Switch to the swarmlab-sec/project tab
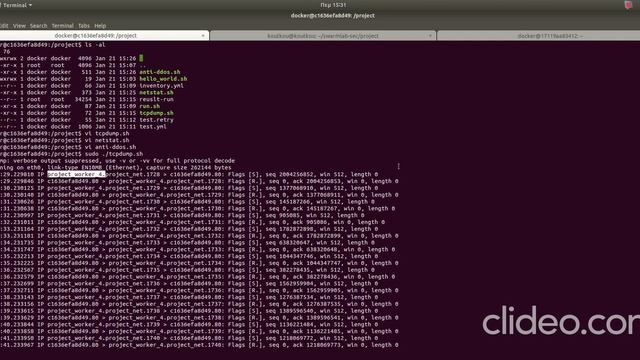 point(323,36)
